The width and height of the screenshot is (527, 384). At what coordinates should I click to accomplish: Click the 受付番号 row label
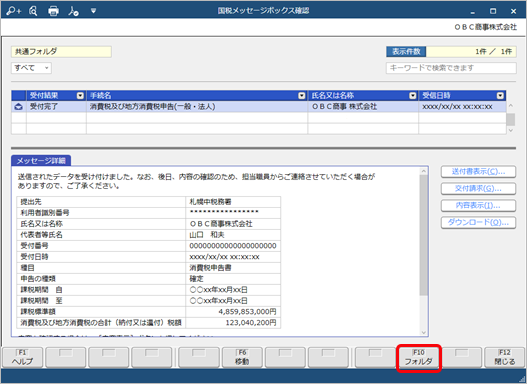click(x=34, y=246)
